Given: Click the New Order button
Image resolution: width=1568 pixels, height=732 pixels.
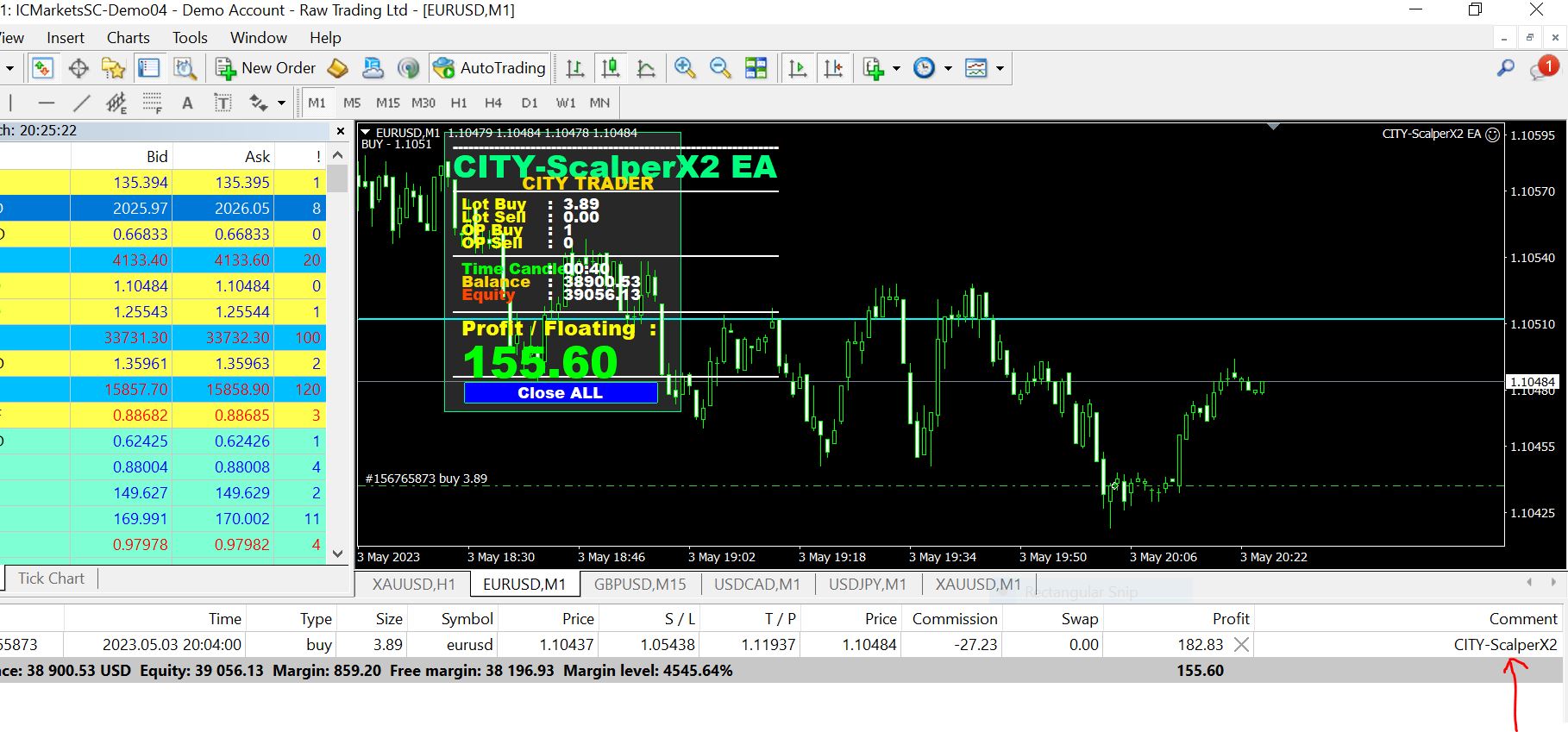Looking at the screenshot, I should (266, 68).
